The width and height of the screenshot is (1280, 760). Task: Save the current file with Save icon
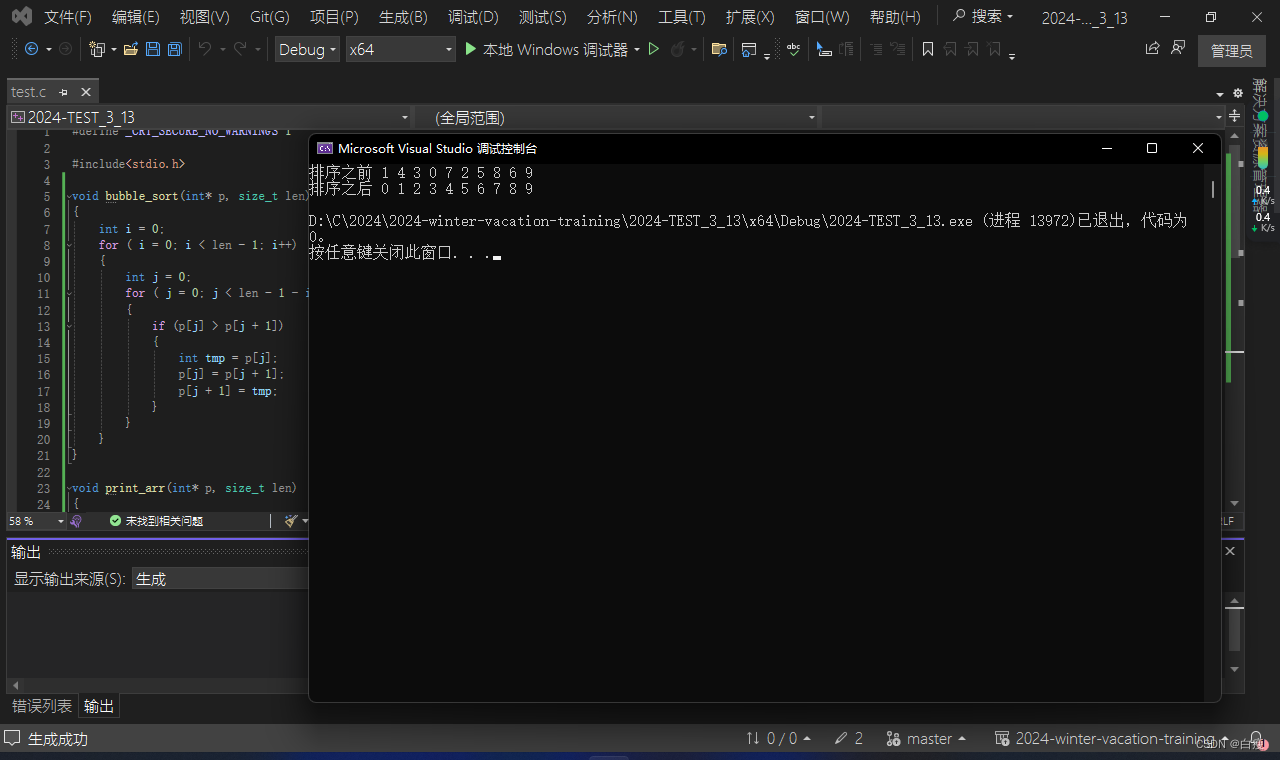(153, 49)
